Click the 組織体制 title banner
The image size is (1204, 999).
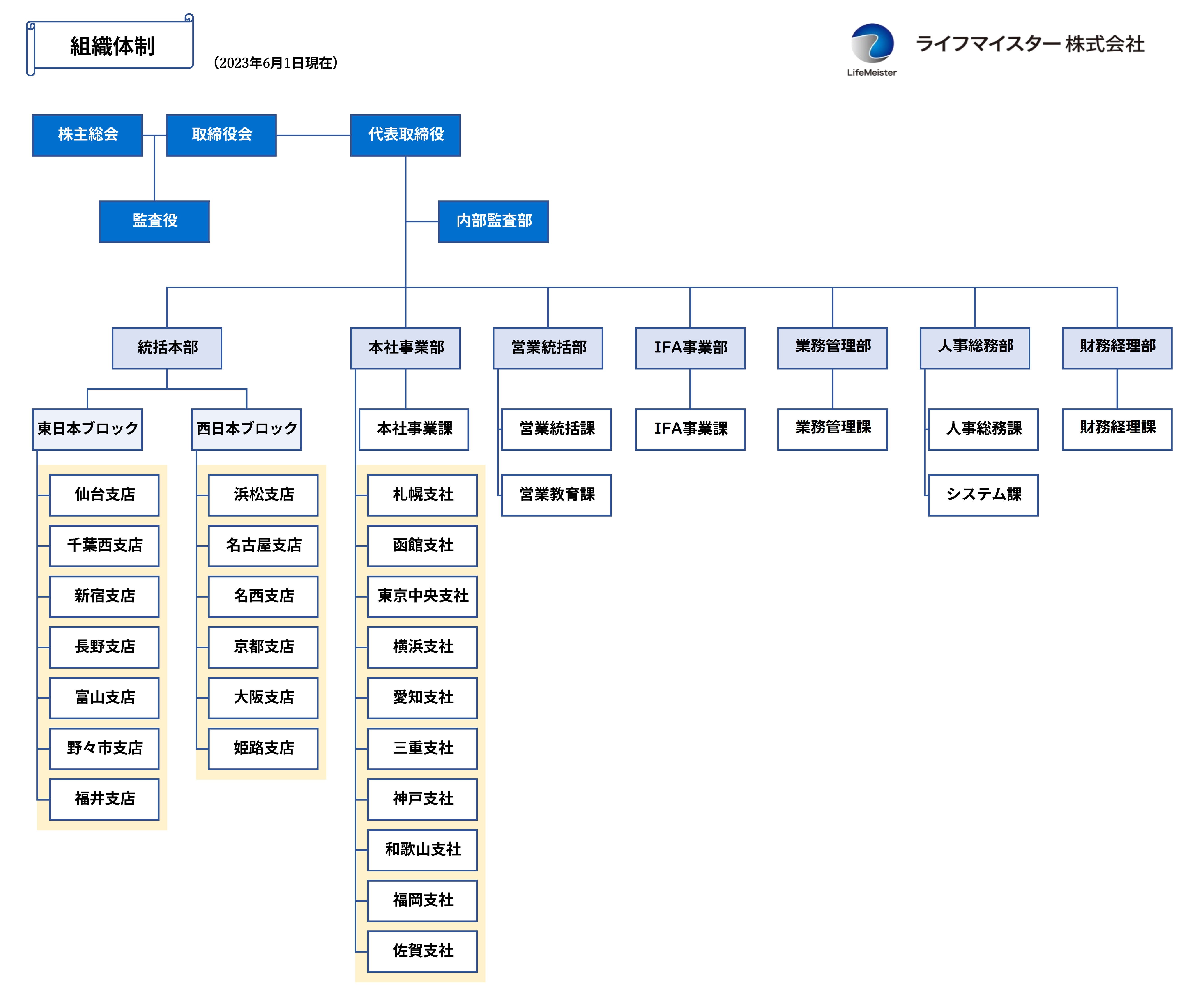[x=110, y=45]
